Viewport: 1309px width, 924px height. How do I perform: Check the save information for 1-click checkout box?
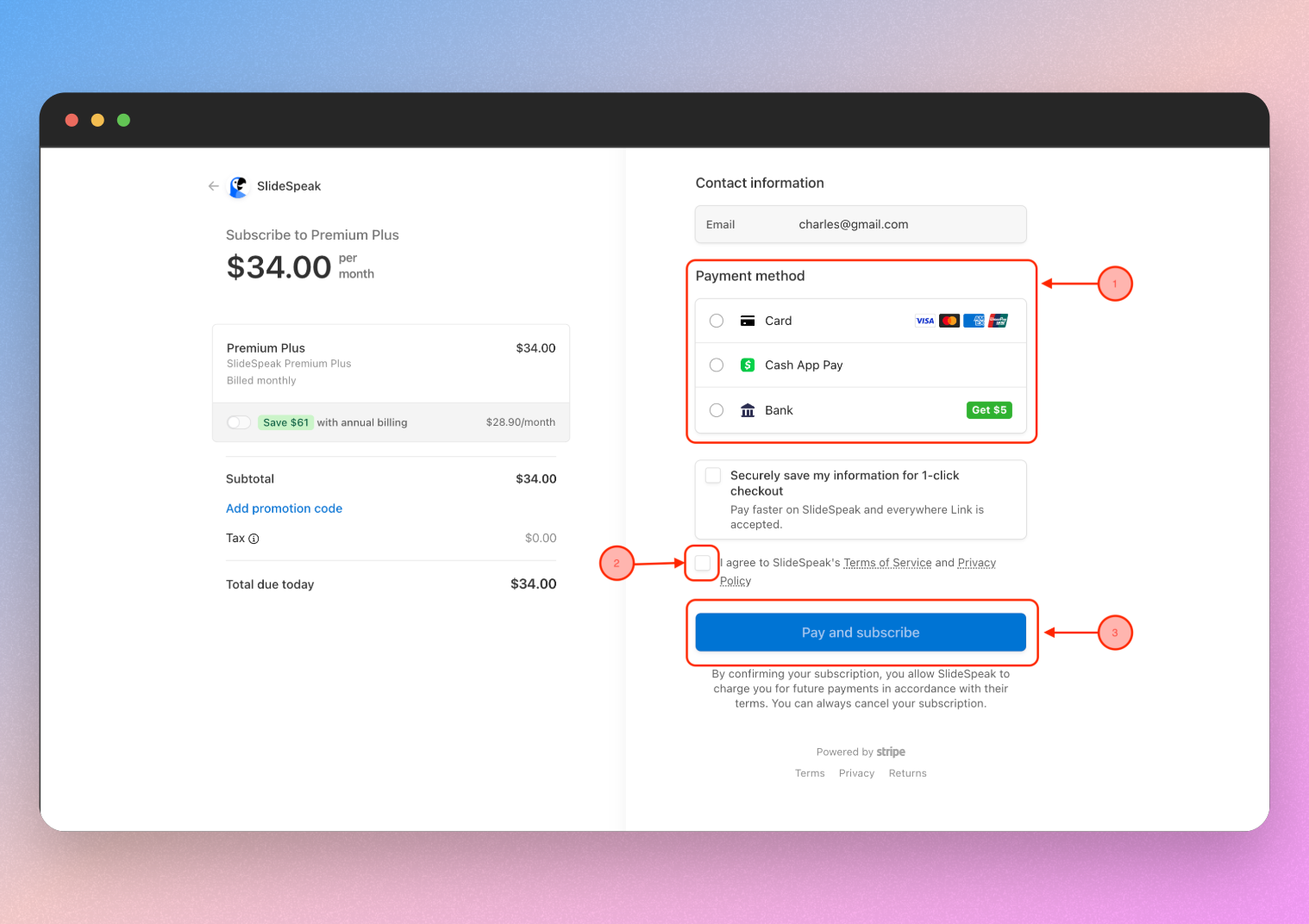tap(713, 476)
